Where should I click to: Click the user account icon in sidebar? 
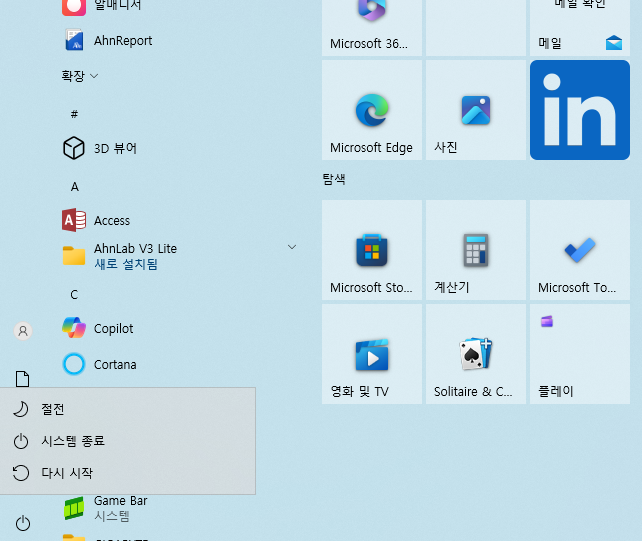23,331
